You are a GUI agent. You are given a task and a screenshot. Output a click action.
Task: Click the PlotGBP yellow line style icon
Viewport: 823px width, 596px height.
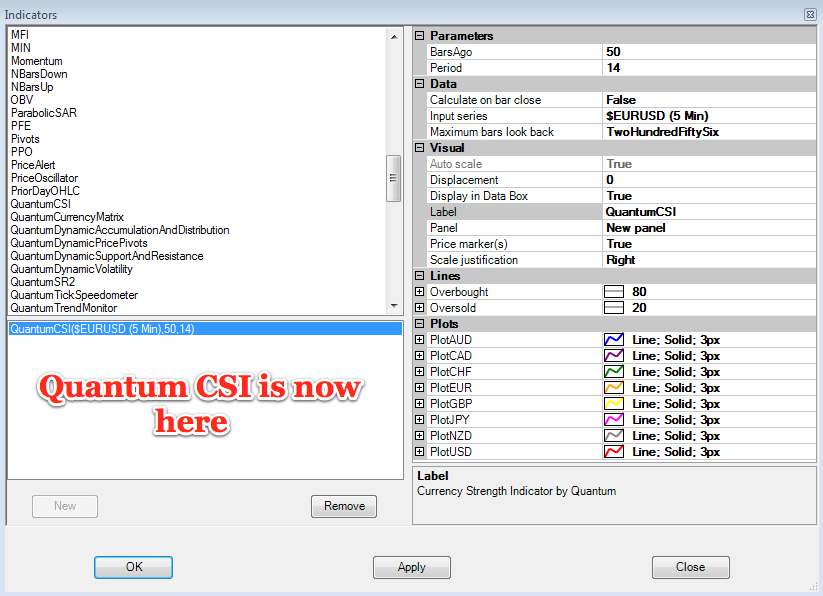click(614, 403)
